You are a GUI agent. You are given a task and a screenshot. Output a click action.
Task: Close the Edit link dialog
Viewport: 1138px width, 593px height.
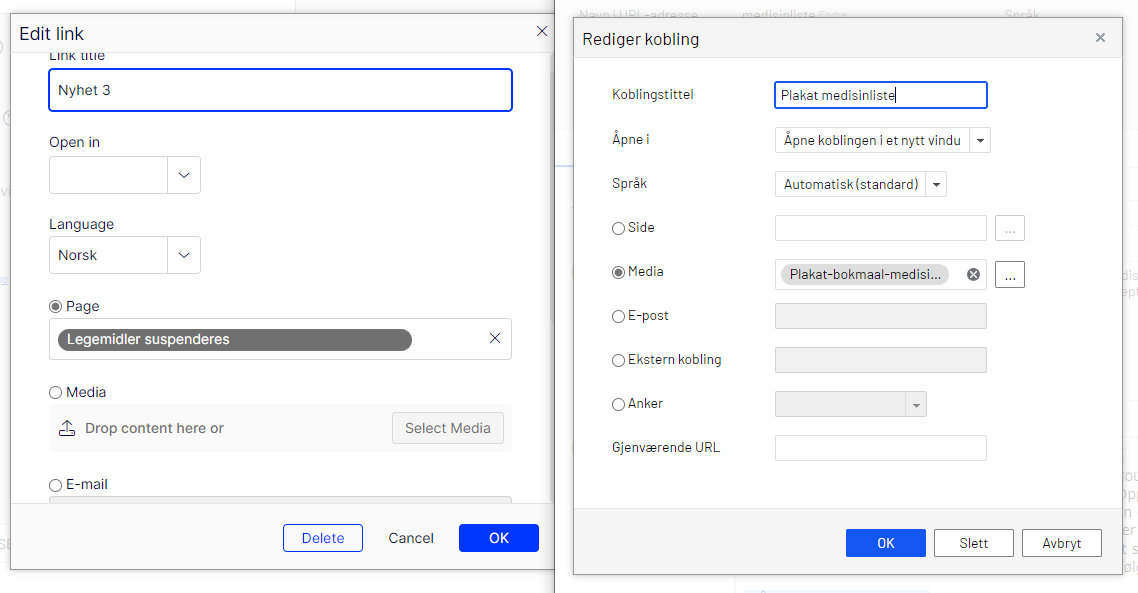(x=542, y=32)
